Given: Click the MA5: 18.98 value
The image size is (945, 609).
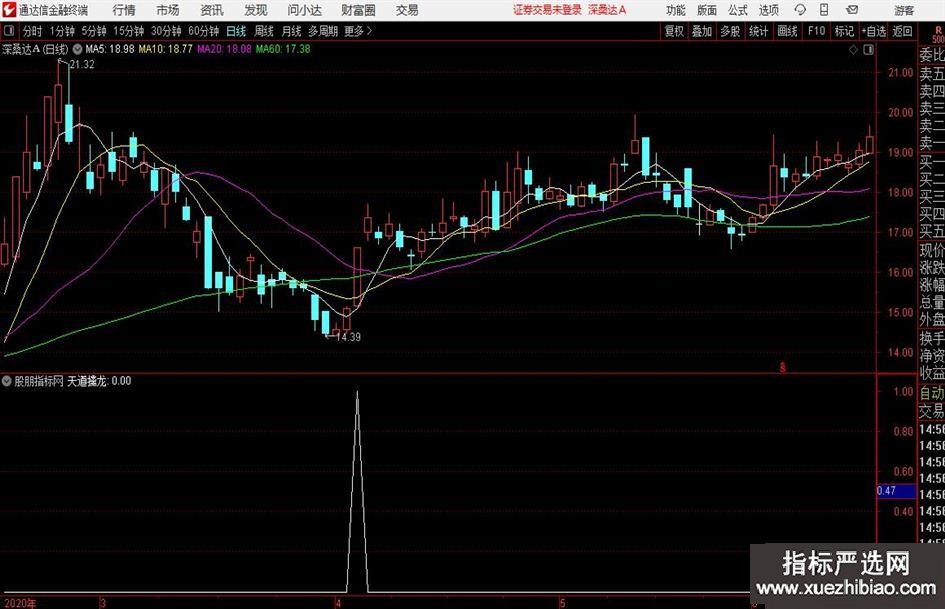Looking at the screenshot, I should pyautogui.click(x=110, y=49).
